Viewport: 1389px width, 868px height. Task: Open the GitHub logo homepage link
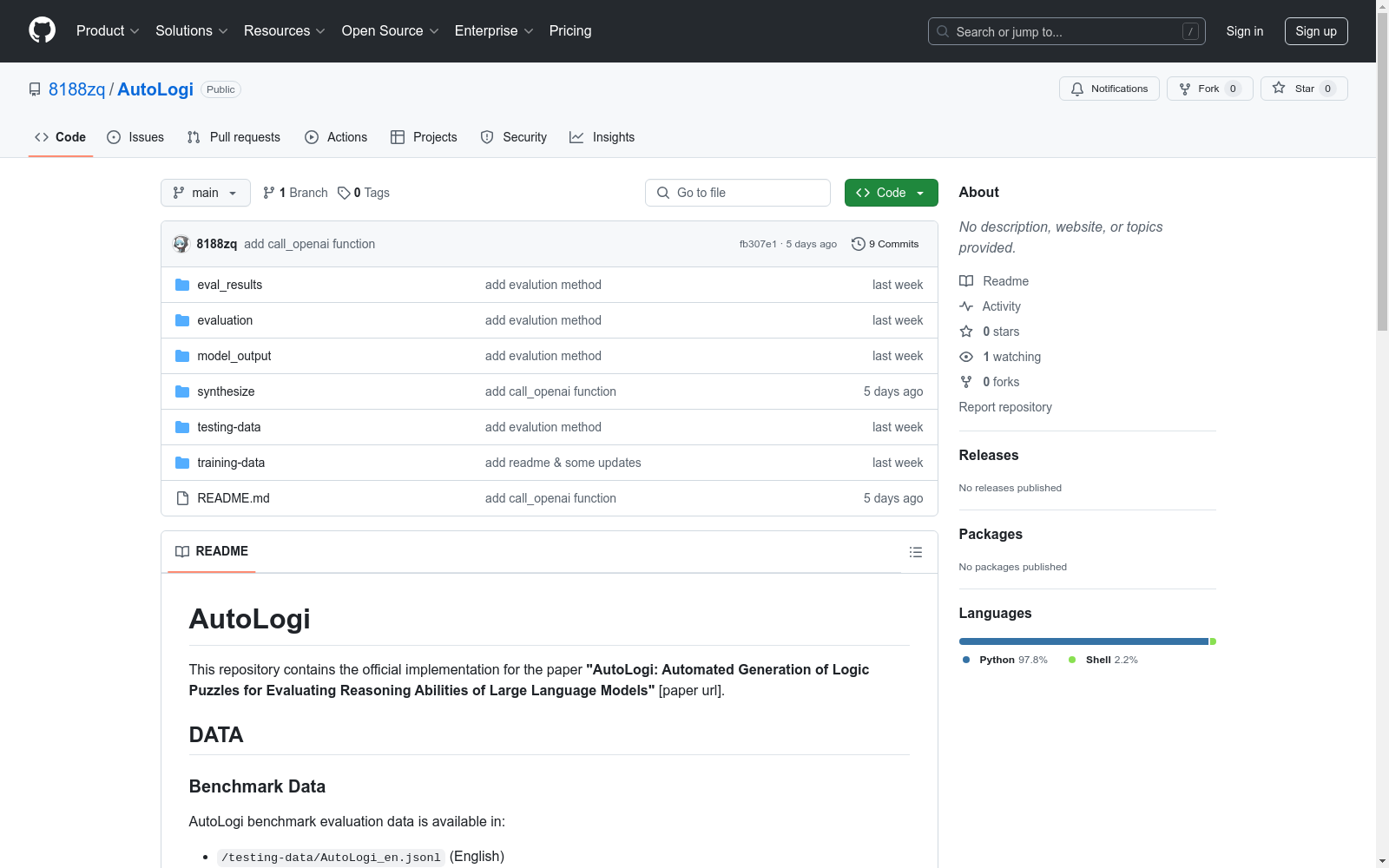(x=42, y=30)
